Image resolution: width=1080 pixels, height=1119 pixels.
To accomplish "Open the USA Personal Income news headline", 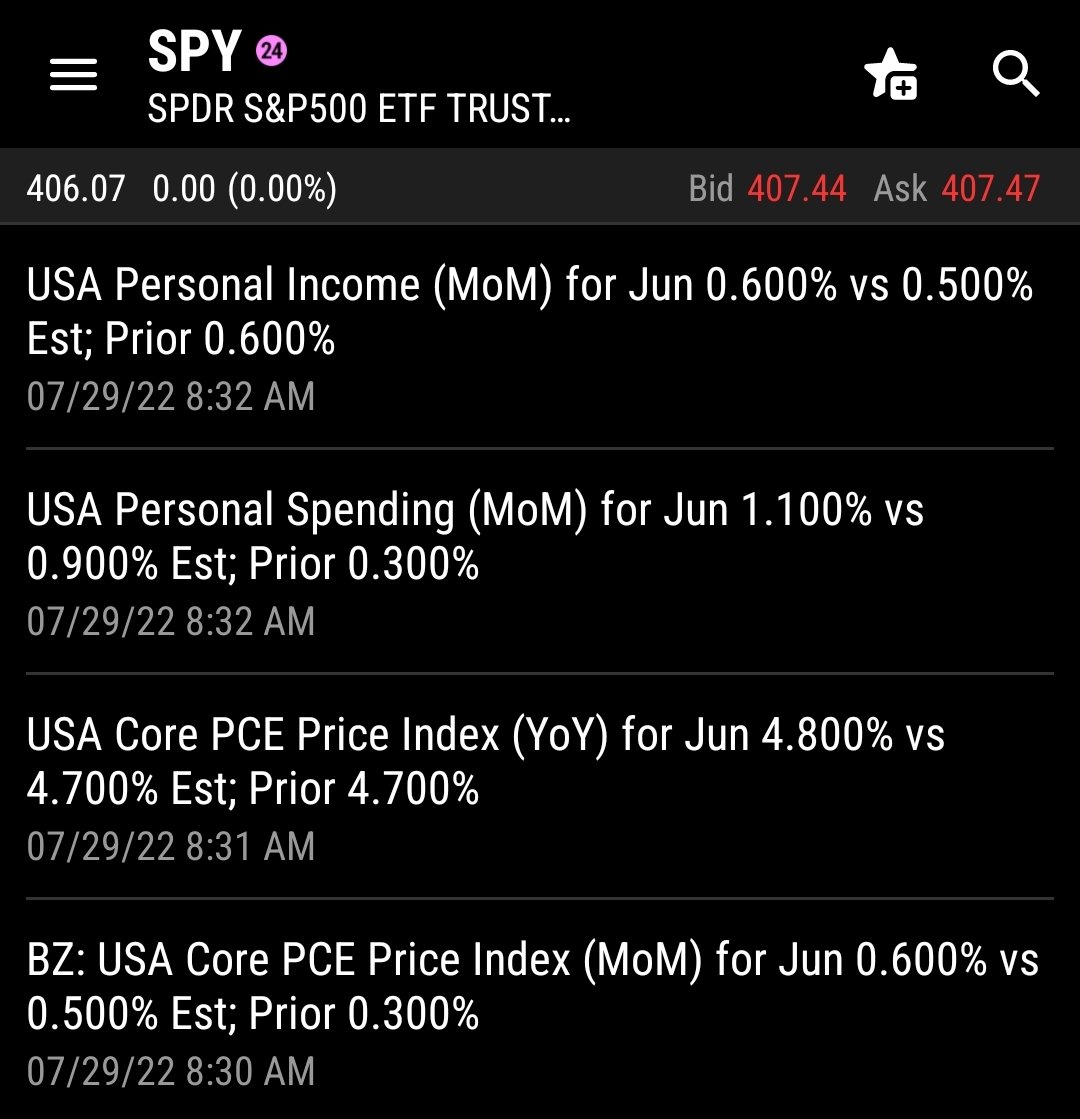I will [530, 312].
